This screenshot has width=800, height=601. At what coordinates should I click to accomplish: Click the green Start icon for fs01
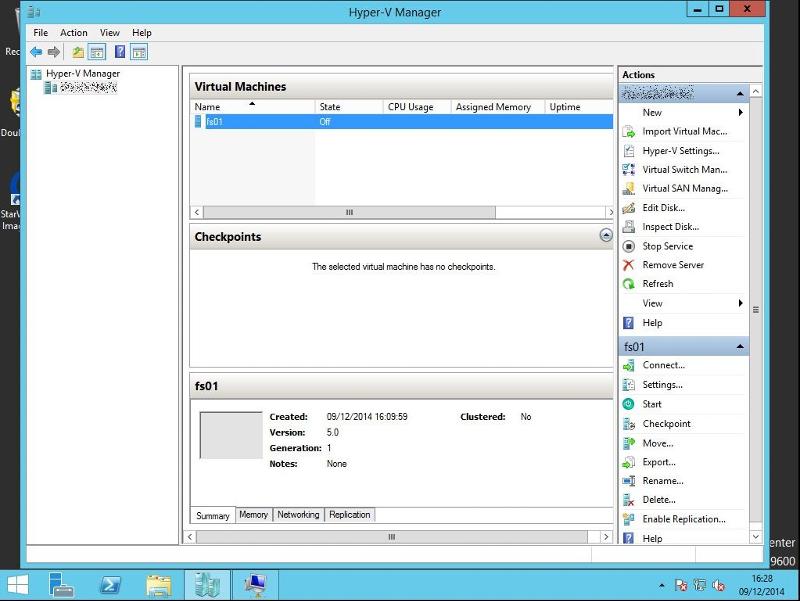coord(629,404)
